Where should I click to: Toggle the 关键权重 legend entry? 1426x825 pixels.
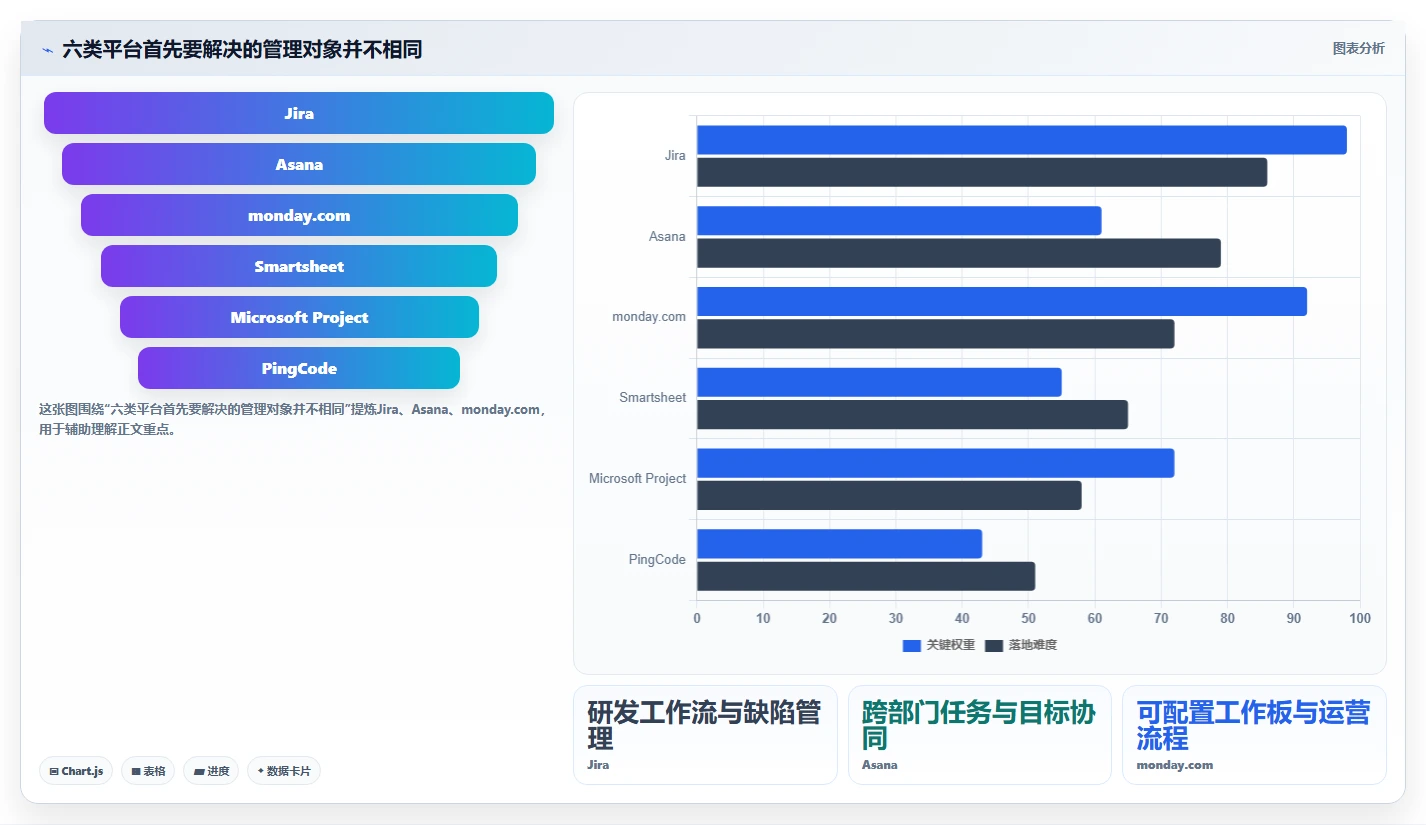pyautogui.click(x=938, y=645)
